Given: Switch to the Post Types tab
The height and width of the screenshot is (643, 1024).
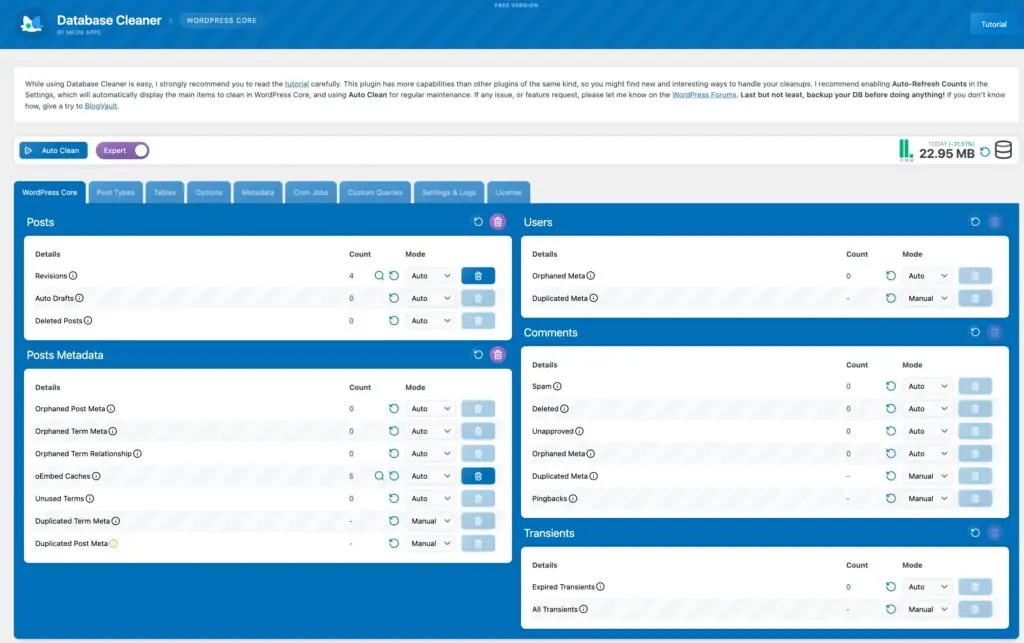Looking at the screenshot, I should (x=116, y=193).
